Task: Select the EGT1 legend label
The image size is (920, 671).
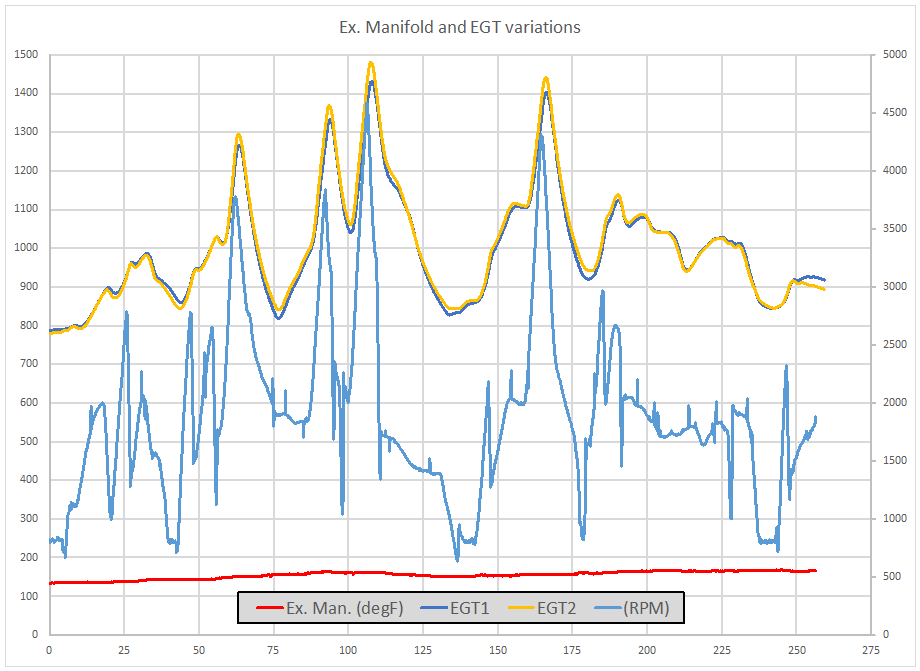Action: pos(469,607)
